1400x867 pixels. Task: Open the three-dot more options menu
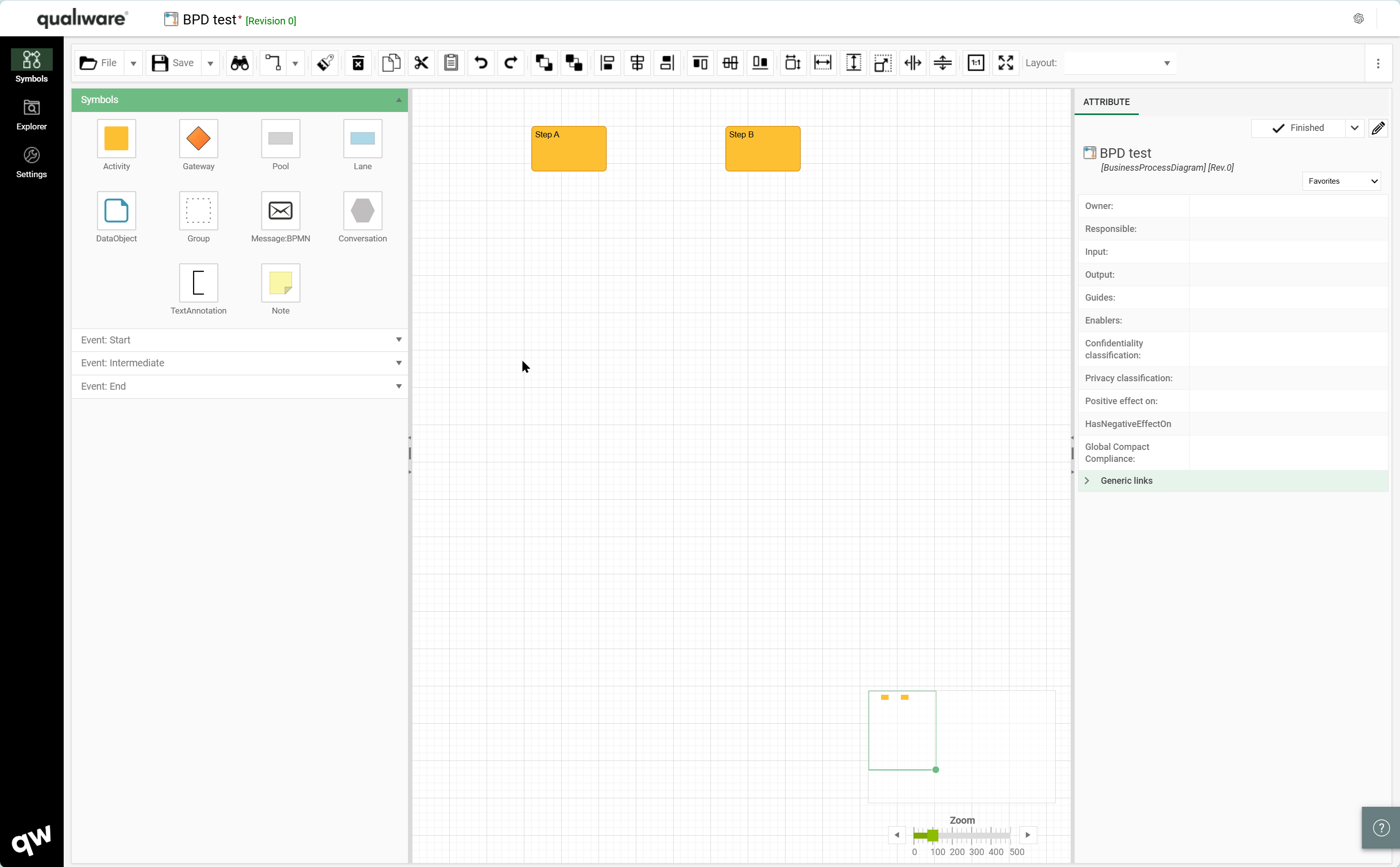(1378, 64)
